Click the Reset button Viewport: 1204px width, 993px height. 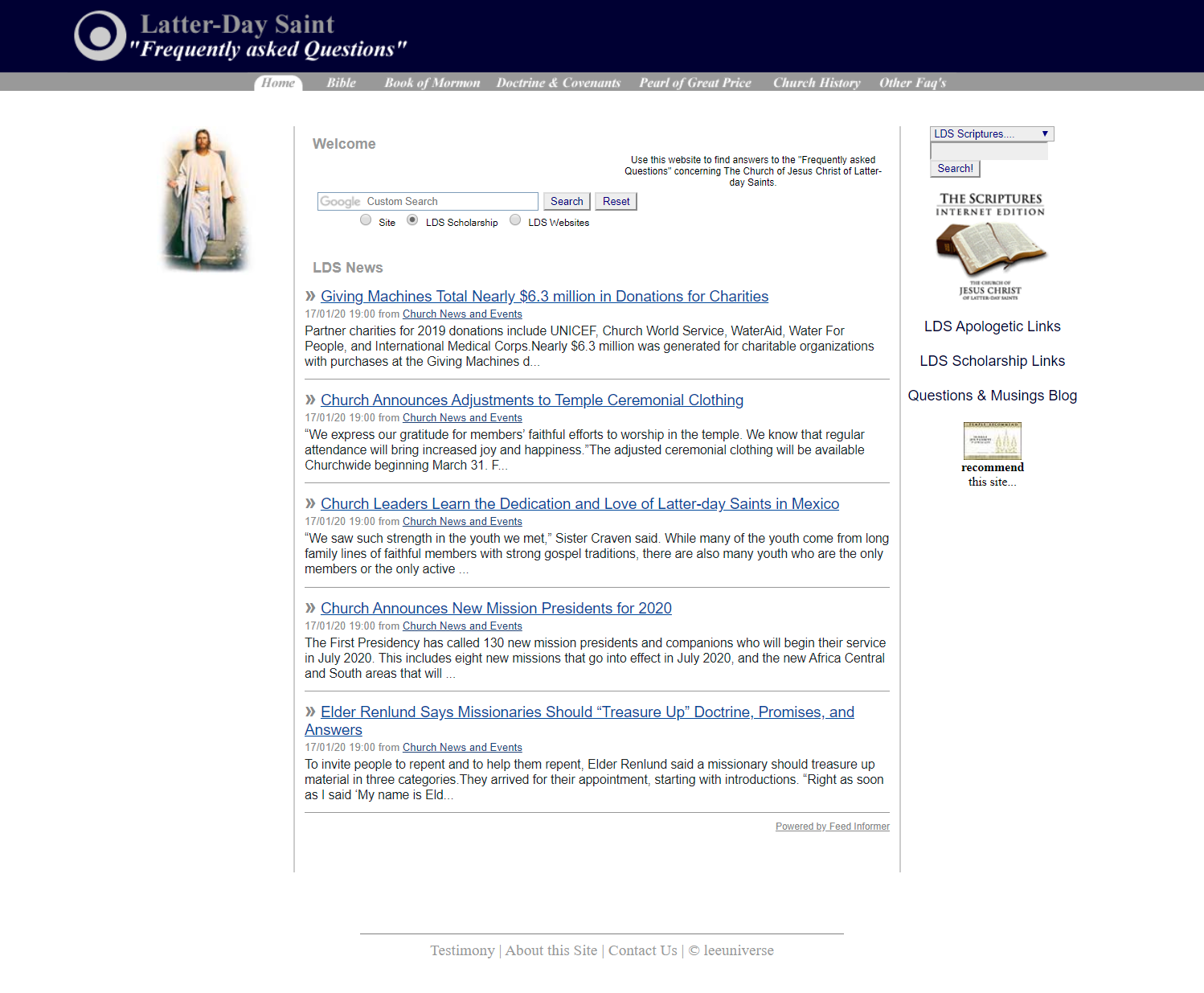click(x=616, y=202)
